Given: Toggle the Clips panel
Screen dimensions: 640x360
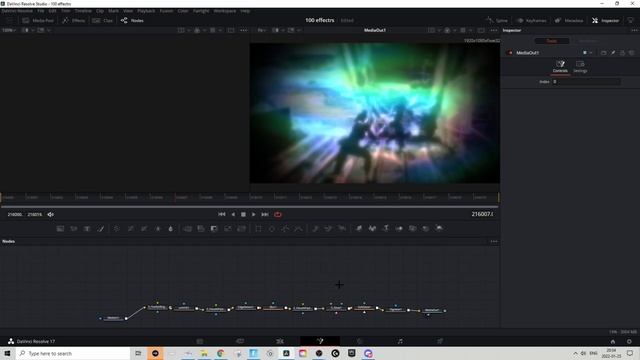Looking at the screenshot, I should click(x=102, y=20).
